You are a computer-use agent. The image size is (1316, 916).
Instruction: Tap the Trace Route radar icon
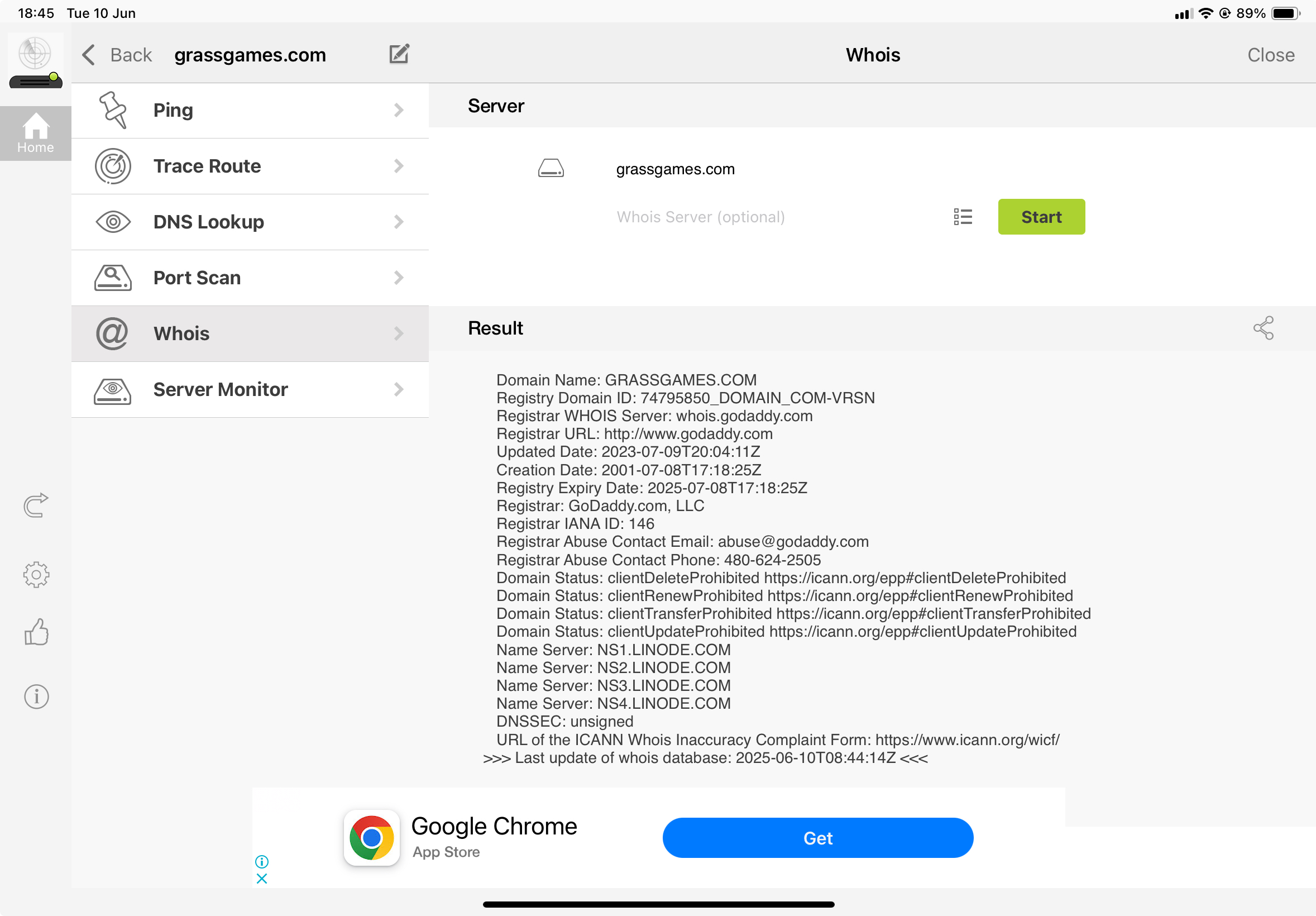click(113, 166)
